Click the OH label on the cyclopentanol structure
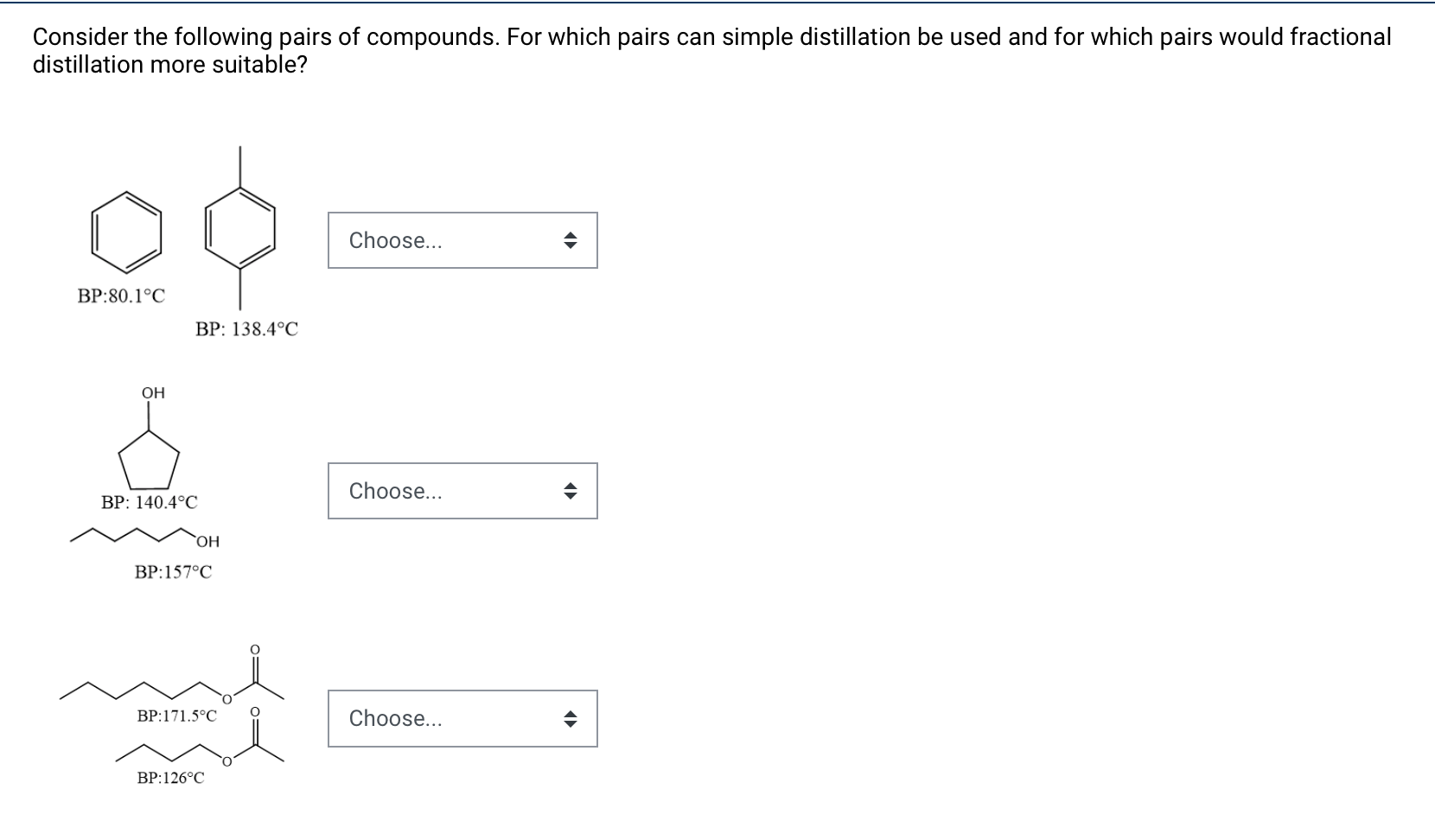Image resolution: width=1435 pixels, height=840 pixels. pyautogui.click(x=152, y=391)
